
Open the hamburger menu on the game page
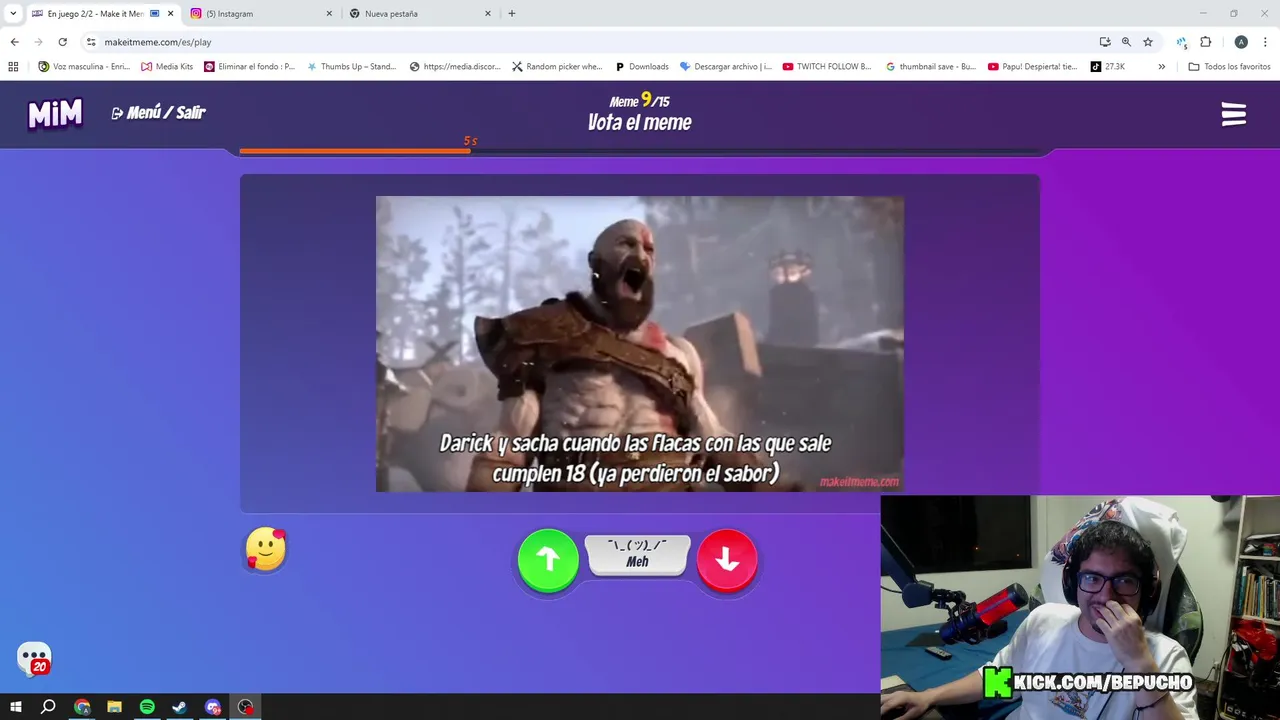[1234, 114]
